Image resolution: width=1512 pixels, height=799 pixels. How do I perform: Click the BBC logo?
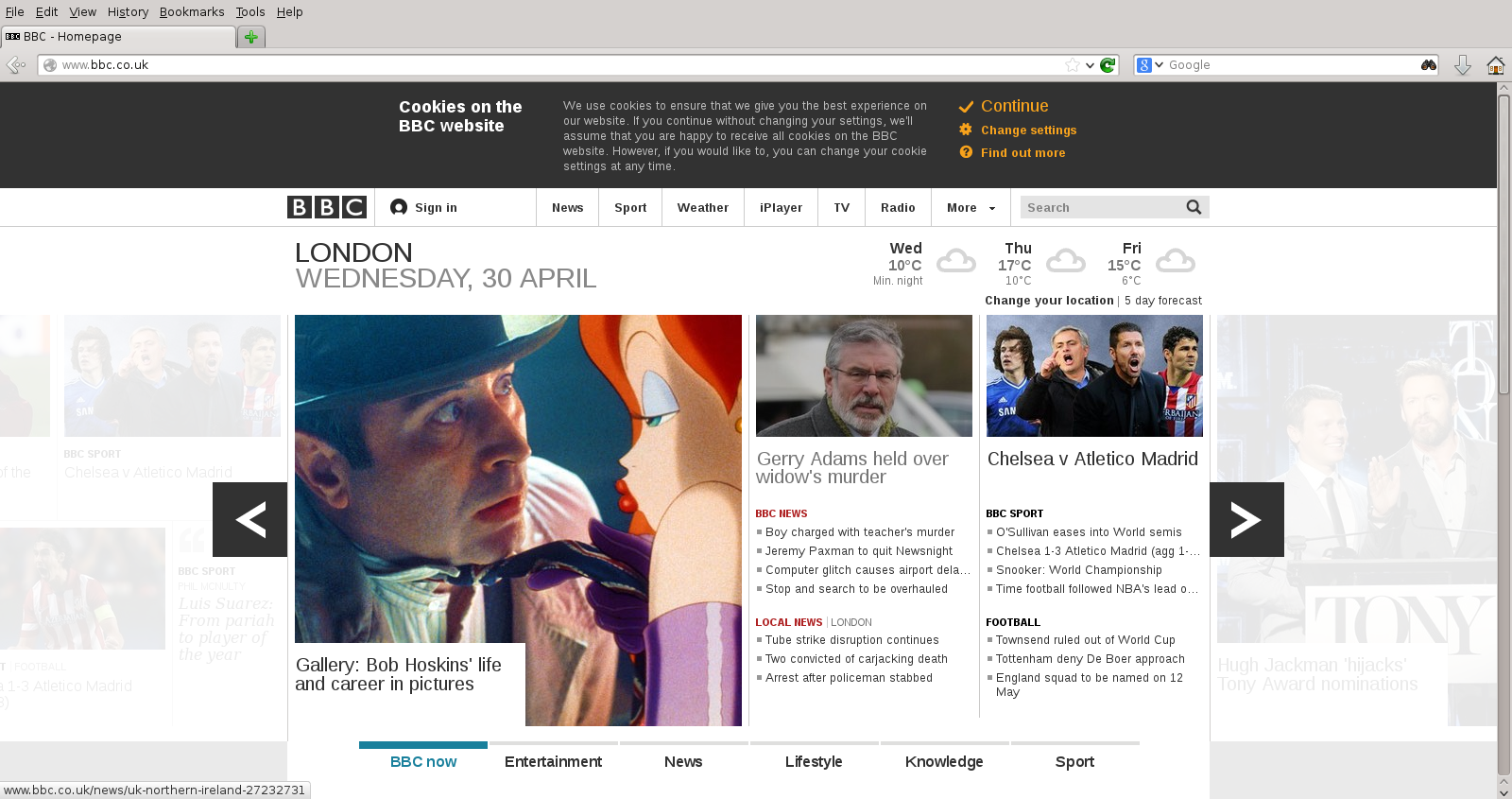(x=327, y=207)
